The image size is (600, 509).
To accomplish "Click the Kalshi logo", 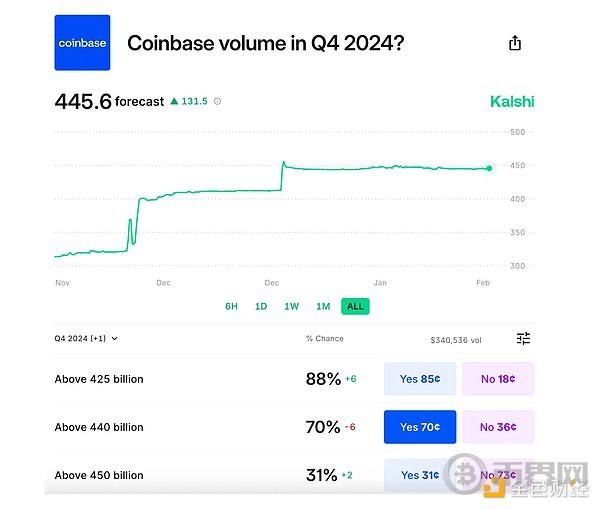I will point(512,101).
